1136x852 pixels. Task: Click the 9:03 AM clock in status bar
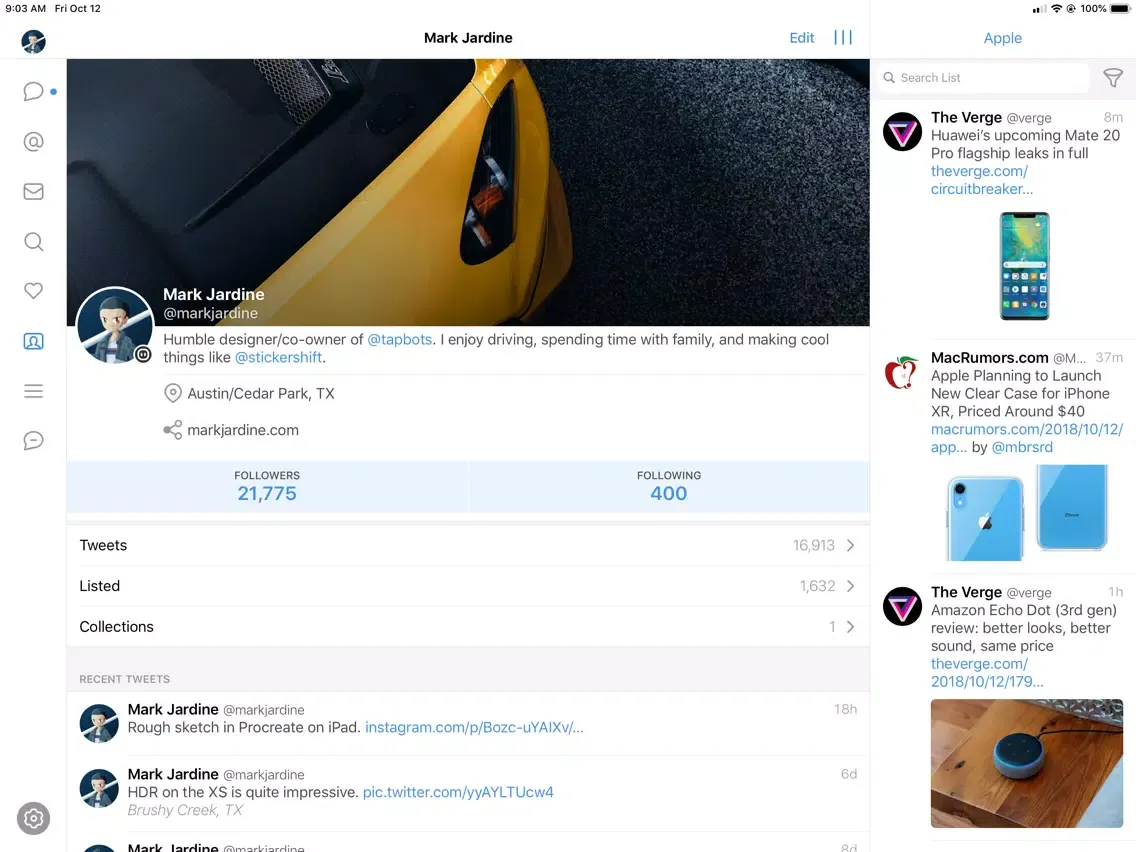click(x=25, y=9)
